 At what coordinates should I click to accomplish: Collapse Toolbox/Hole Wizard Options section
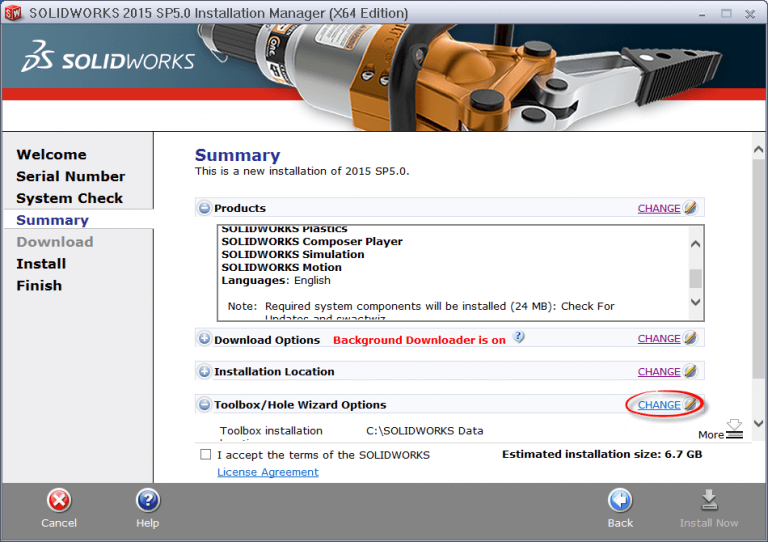204,404
